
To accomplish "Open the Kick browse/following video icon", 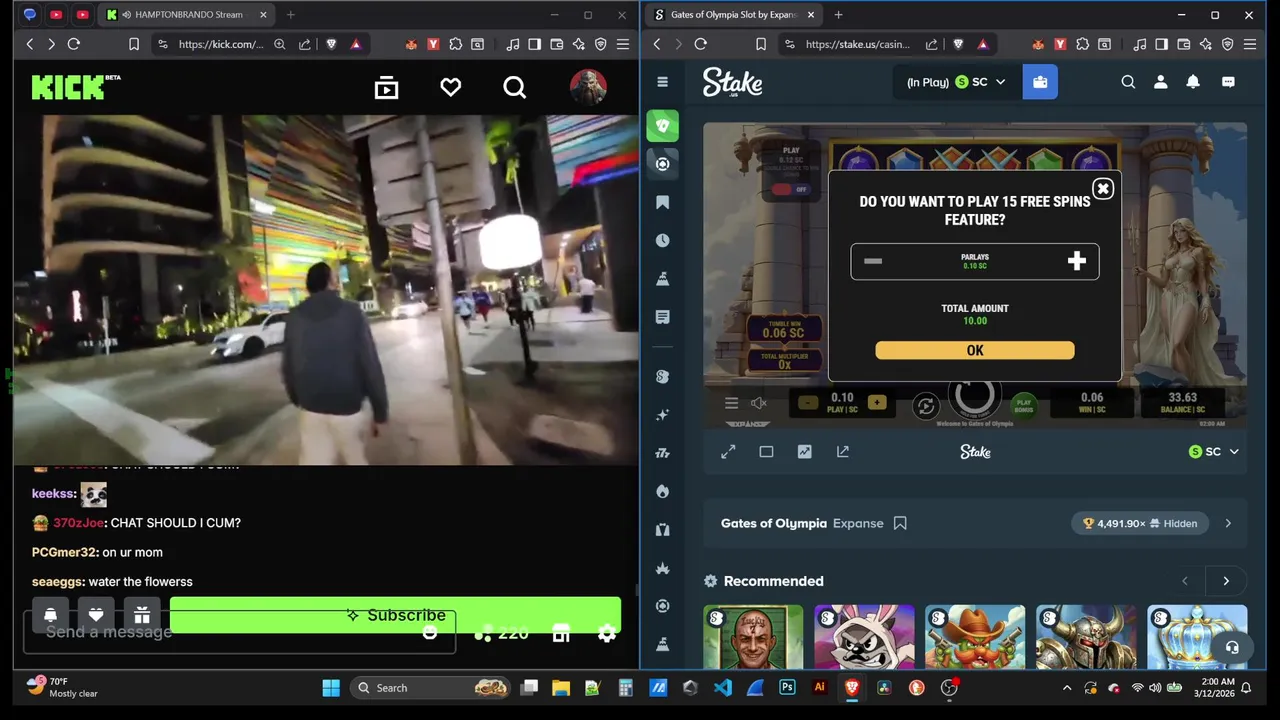I will click(x=386, y=88).
